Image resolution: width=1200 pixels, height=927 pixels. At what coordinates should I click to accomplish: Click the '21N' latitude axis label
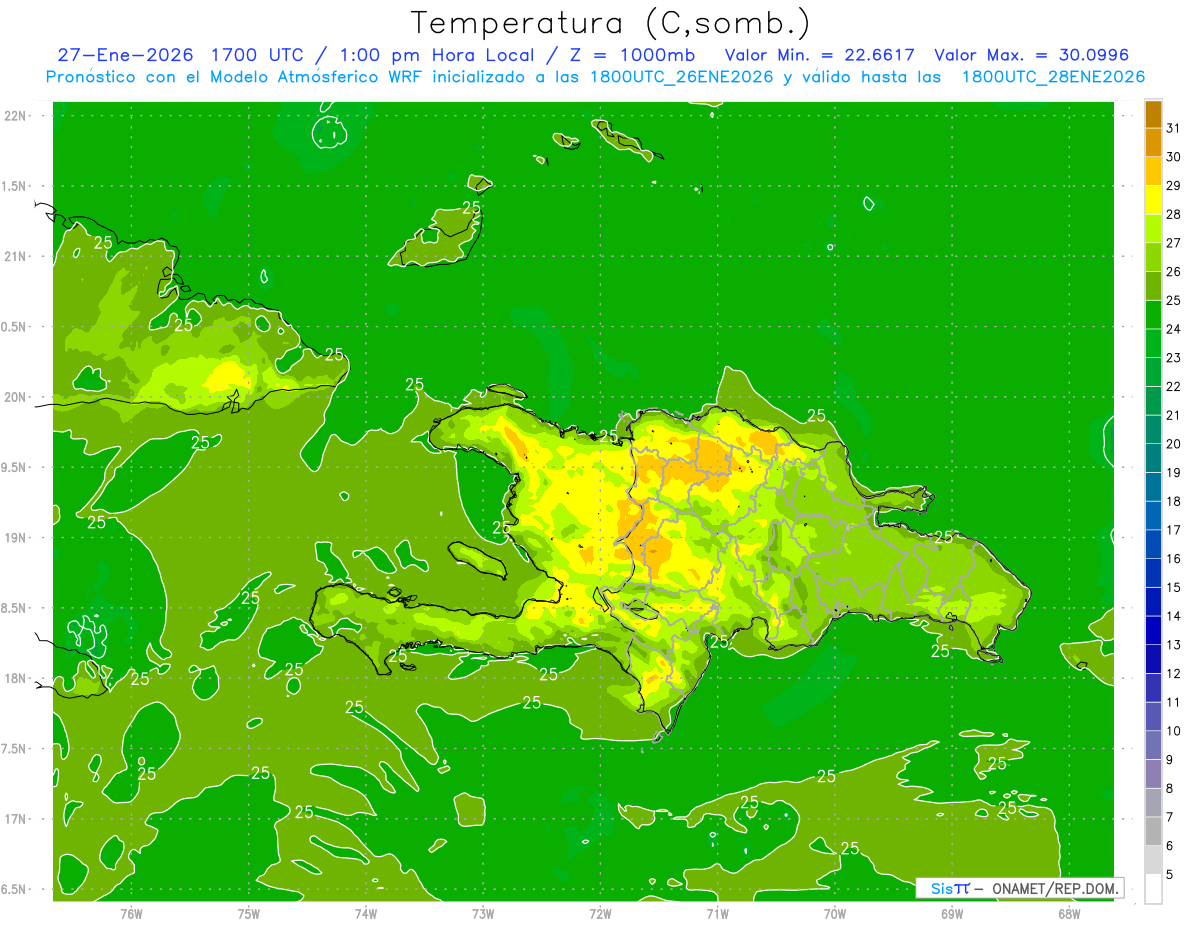16,257
